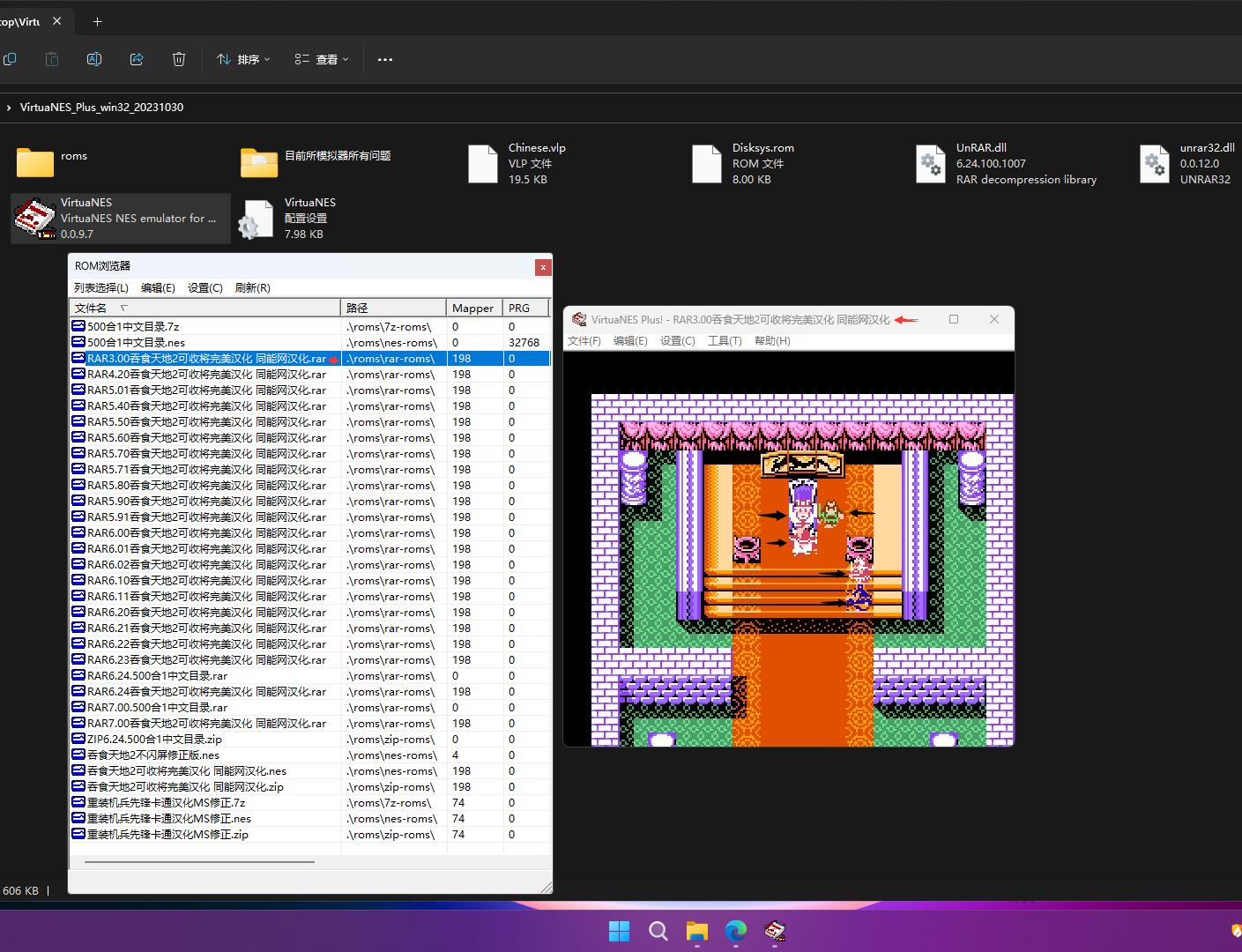Open a new Explorer tab with plus
The image size is (1242, 952).
(x=97, y=21)
